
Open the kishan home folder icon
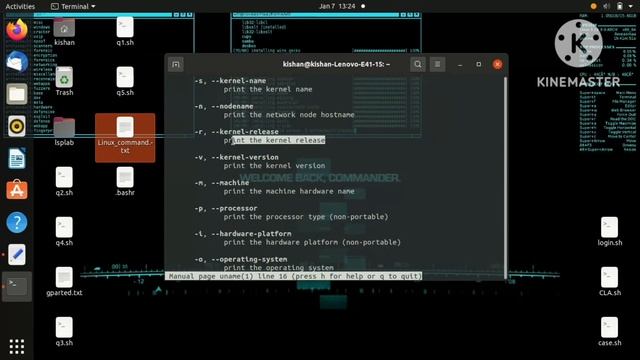pos(64,32)
